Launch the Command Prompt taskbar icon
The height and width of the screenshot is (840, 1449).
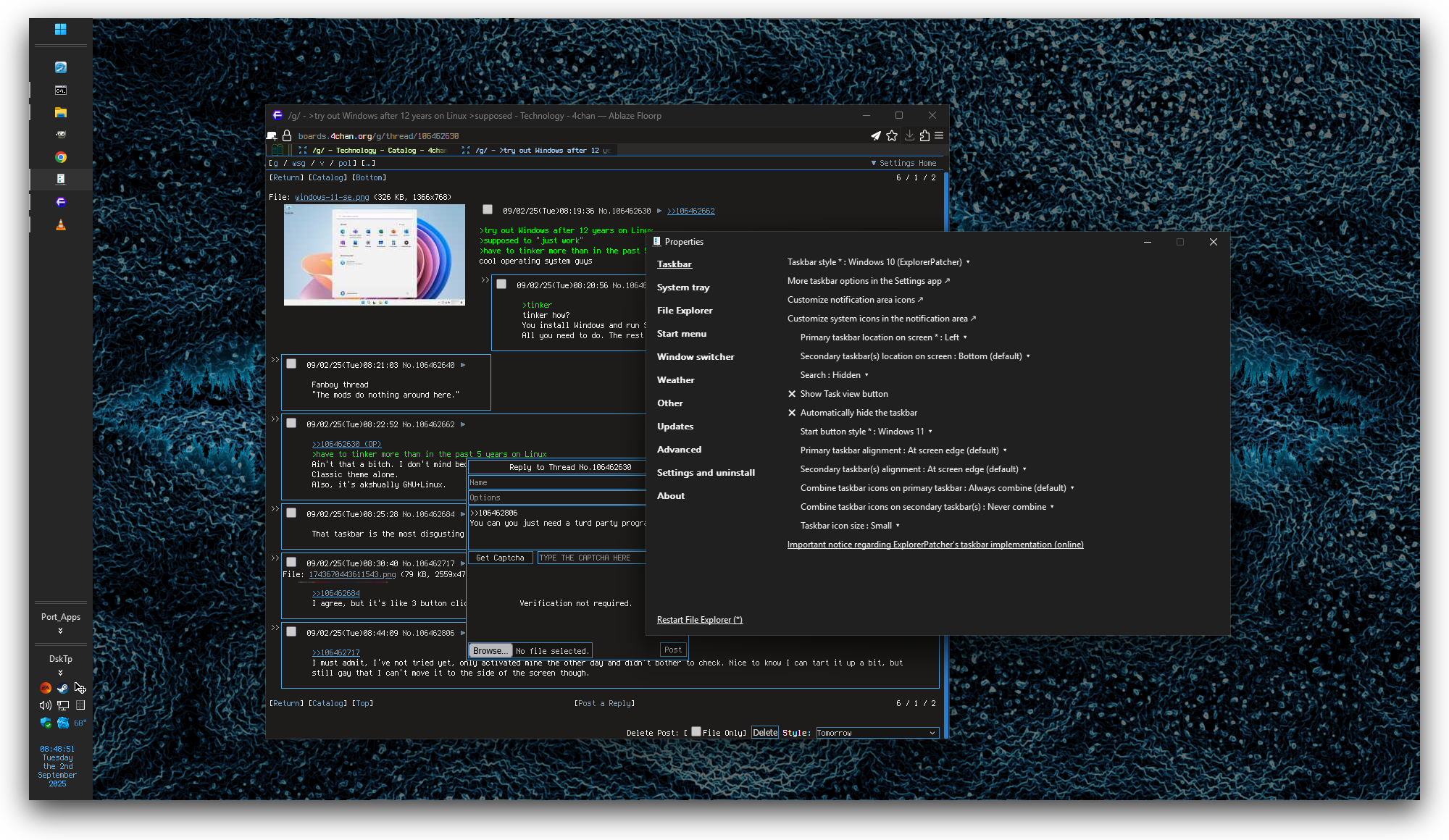pos(61,91)
